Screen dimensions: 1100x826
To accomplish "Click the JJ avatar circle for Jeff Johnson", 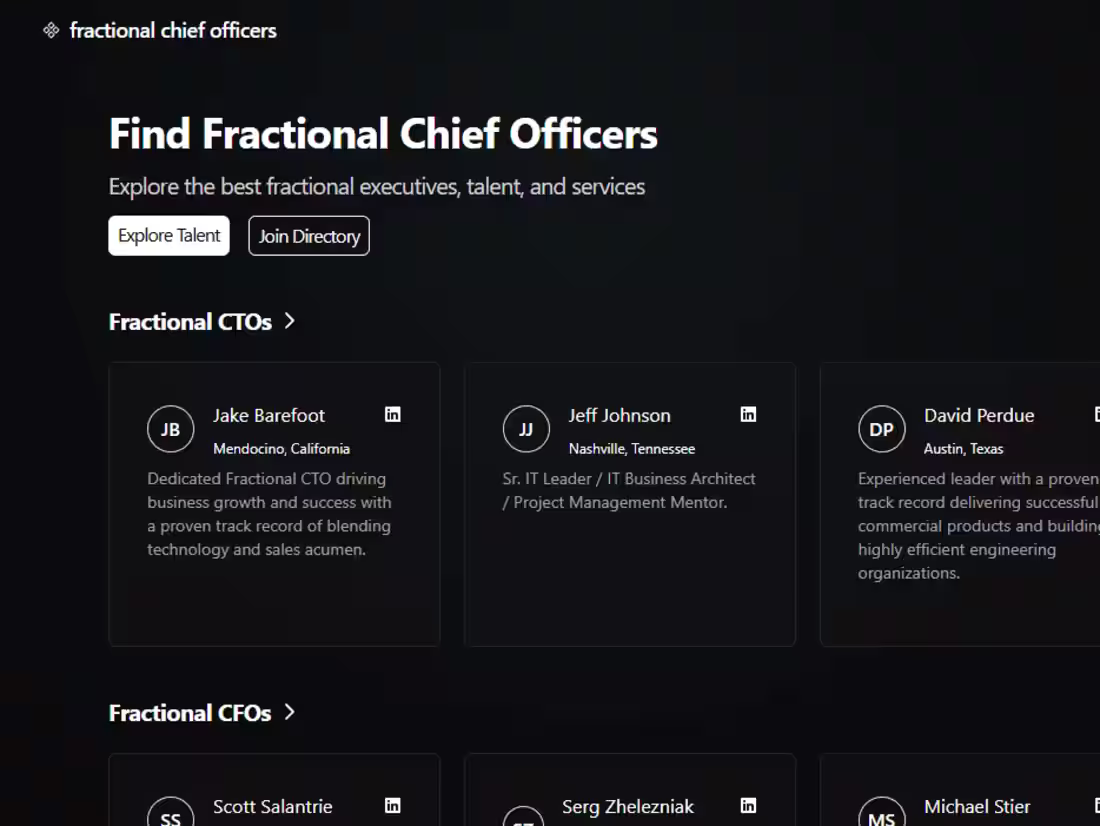I will pyautogui.click(x=526, y=428).
